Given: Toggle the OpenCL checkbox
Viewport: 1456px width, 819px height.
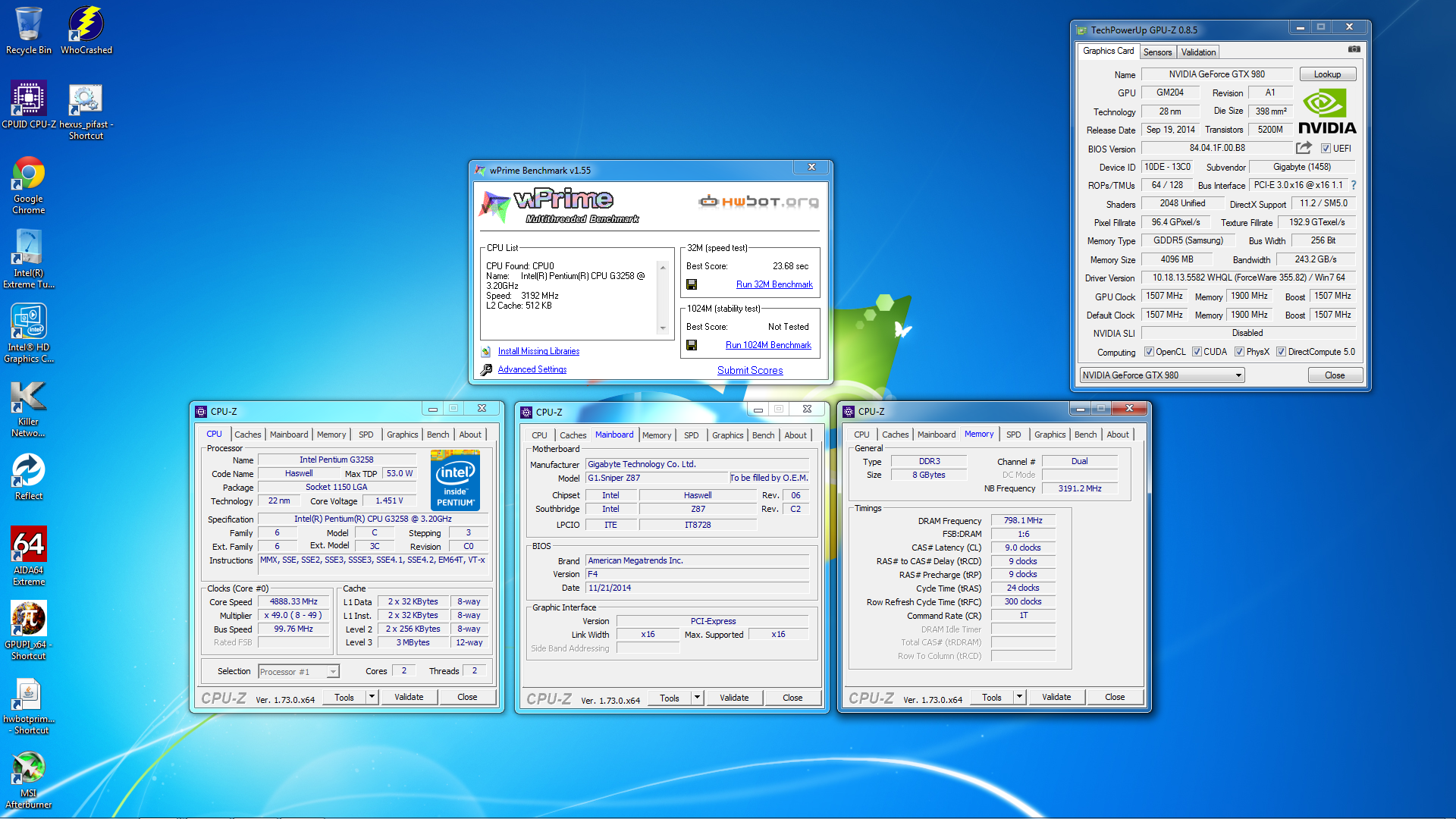Looking at the screenshot, I should (1149, 352).
